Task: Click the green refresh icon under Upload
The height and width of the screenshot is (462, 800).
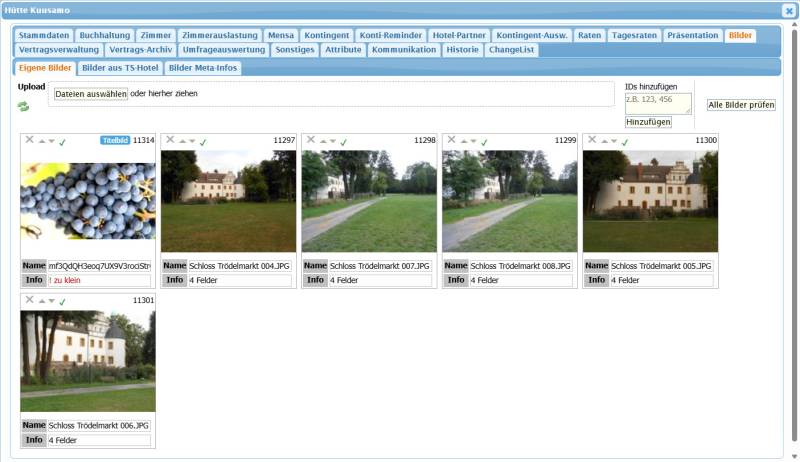Action: coord(23,106)
